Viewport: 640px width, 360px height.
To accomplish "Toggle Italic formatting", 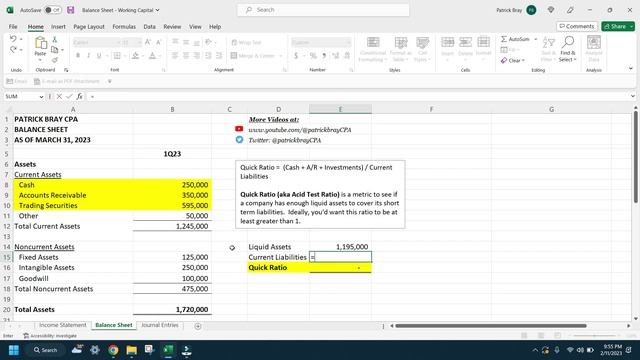I will pyautogui.click(x=88, y=56).
